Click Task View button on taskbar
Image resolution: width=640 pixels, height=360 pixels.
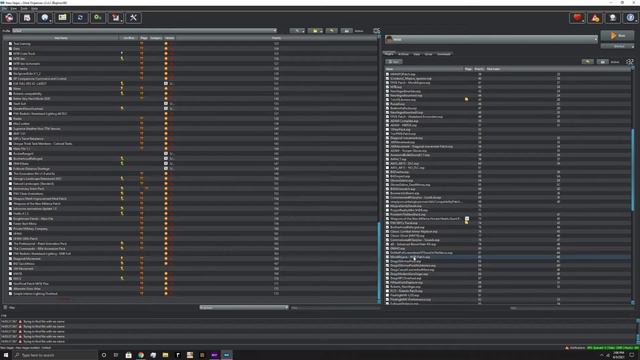click(x=116, y=355)
